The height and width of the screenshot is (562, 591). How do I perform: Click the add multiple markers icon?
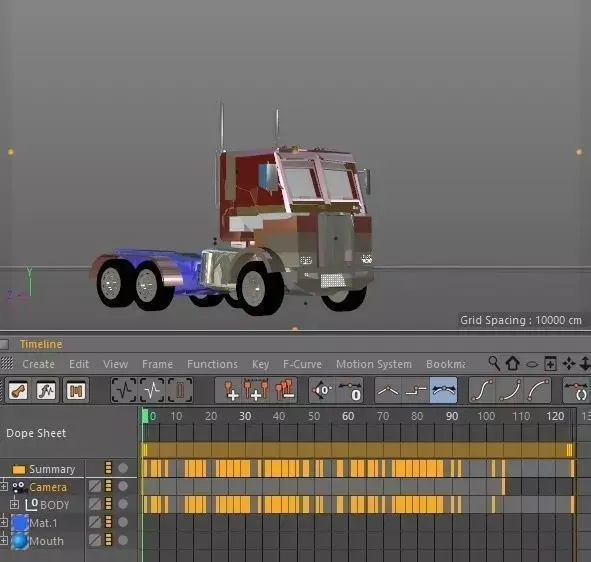tap(256, 390)
